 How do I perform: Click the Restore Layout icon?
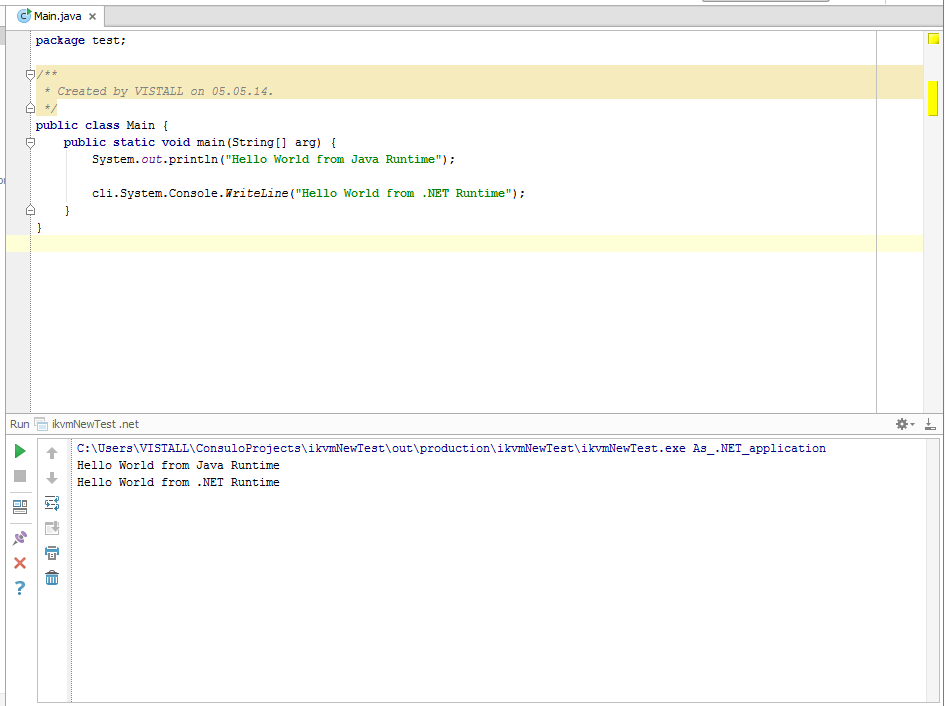pos(19,507)
